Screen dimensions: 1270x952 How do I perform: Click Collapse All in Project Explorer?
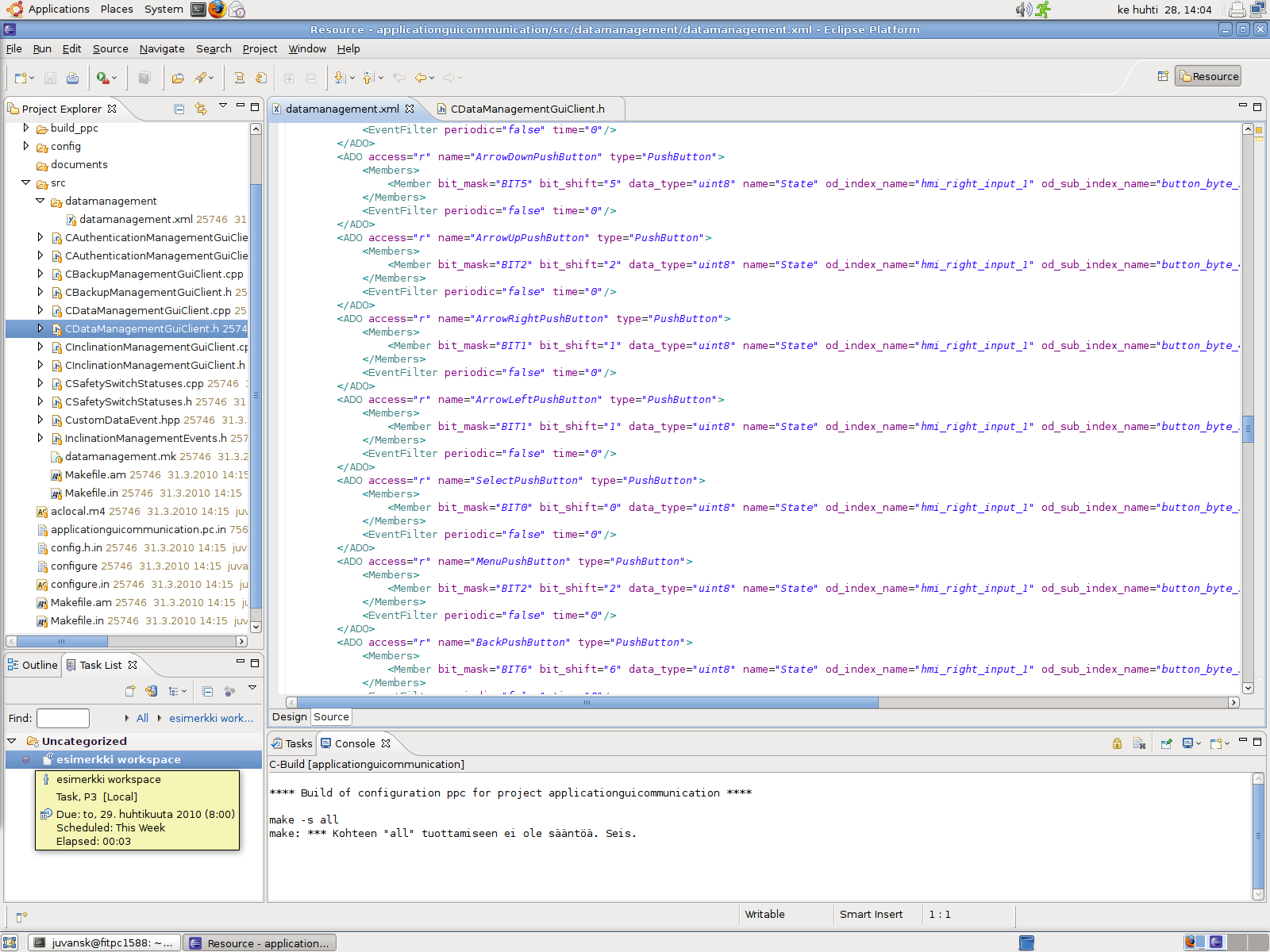pyautogui.click(x=179, y=109)
